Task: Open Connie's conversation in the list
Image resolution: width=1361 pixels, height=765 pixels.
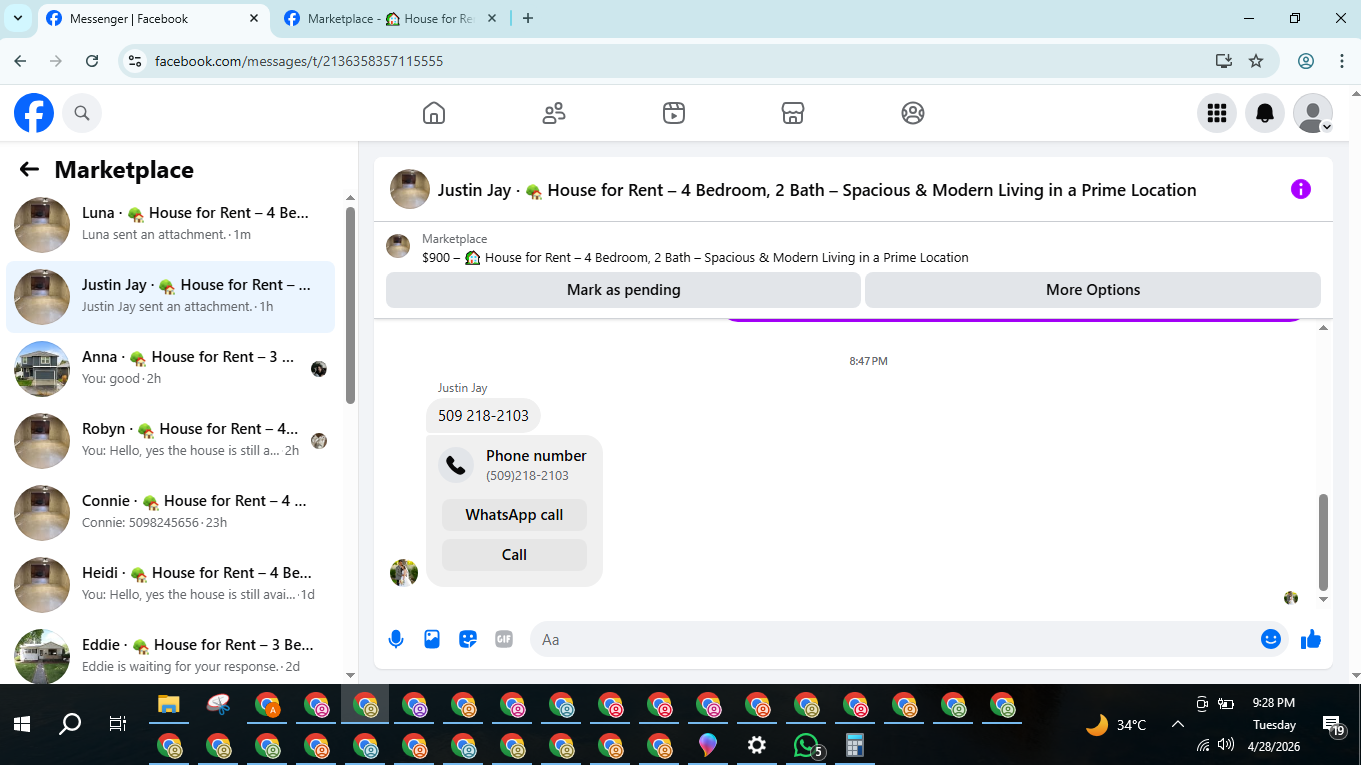Action: click(171, 513)
